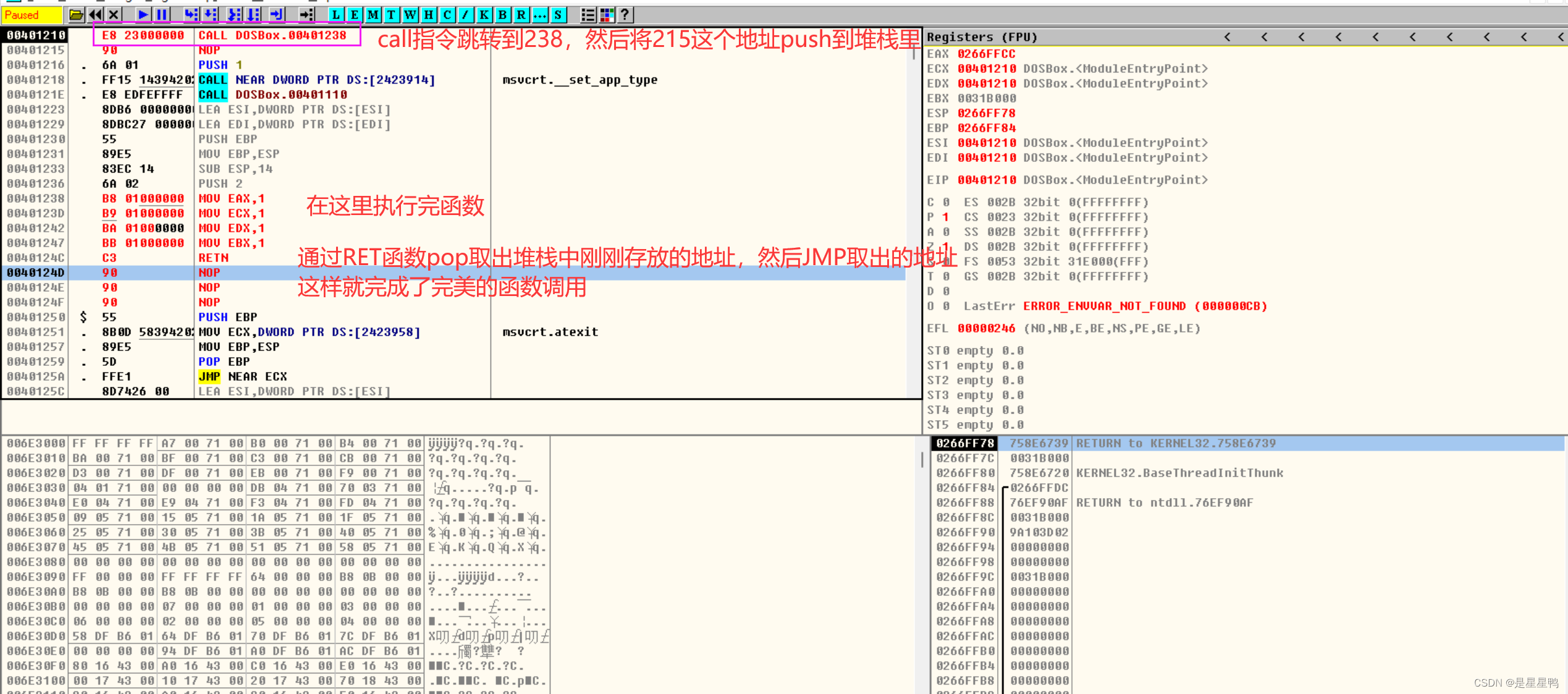Select EBX register value 0031B000
Screen dimensions: 1568x694
(987, 98)
